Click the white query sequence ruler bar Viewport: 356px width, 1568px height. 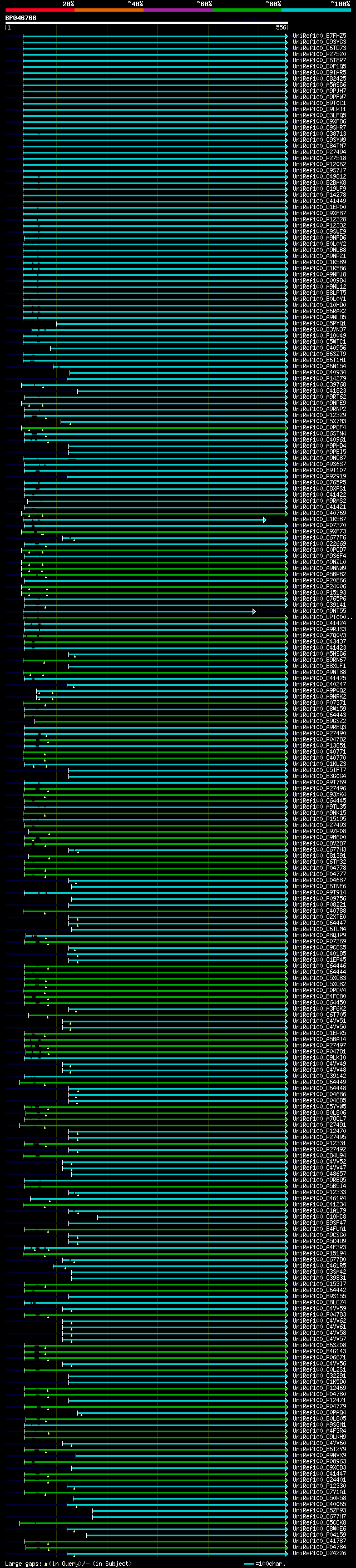click(x=147, y=22)
